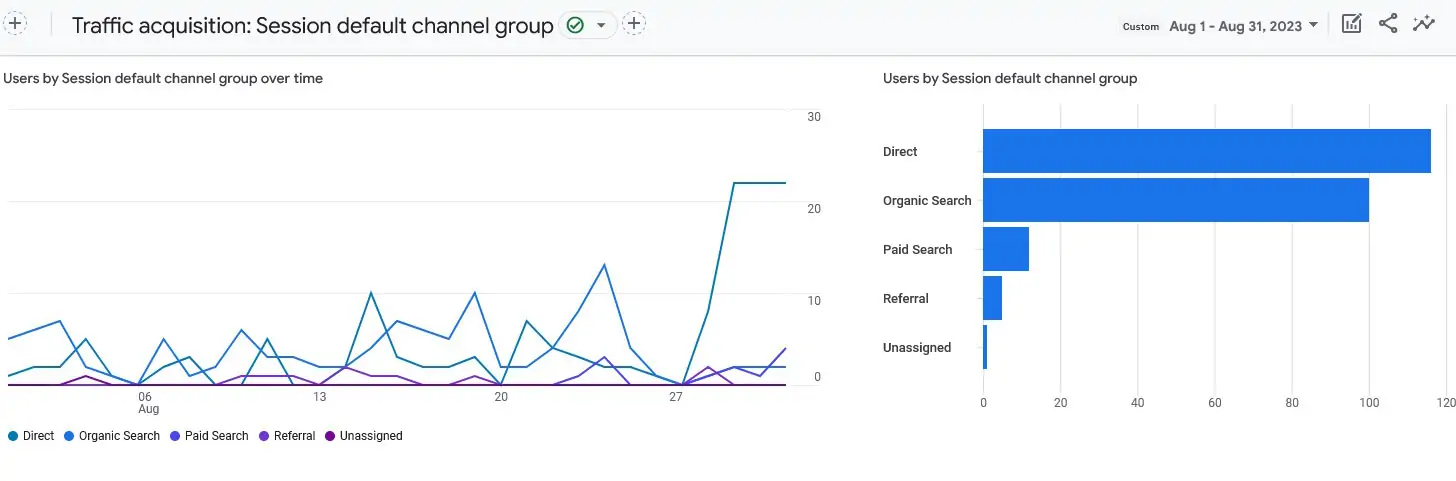Select the Organic Search bar

click(1175, 201)
